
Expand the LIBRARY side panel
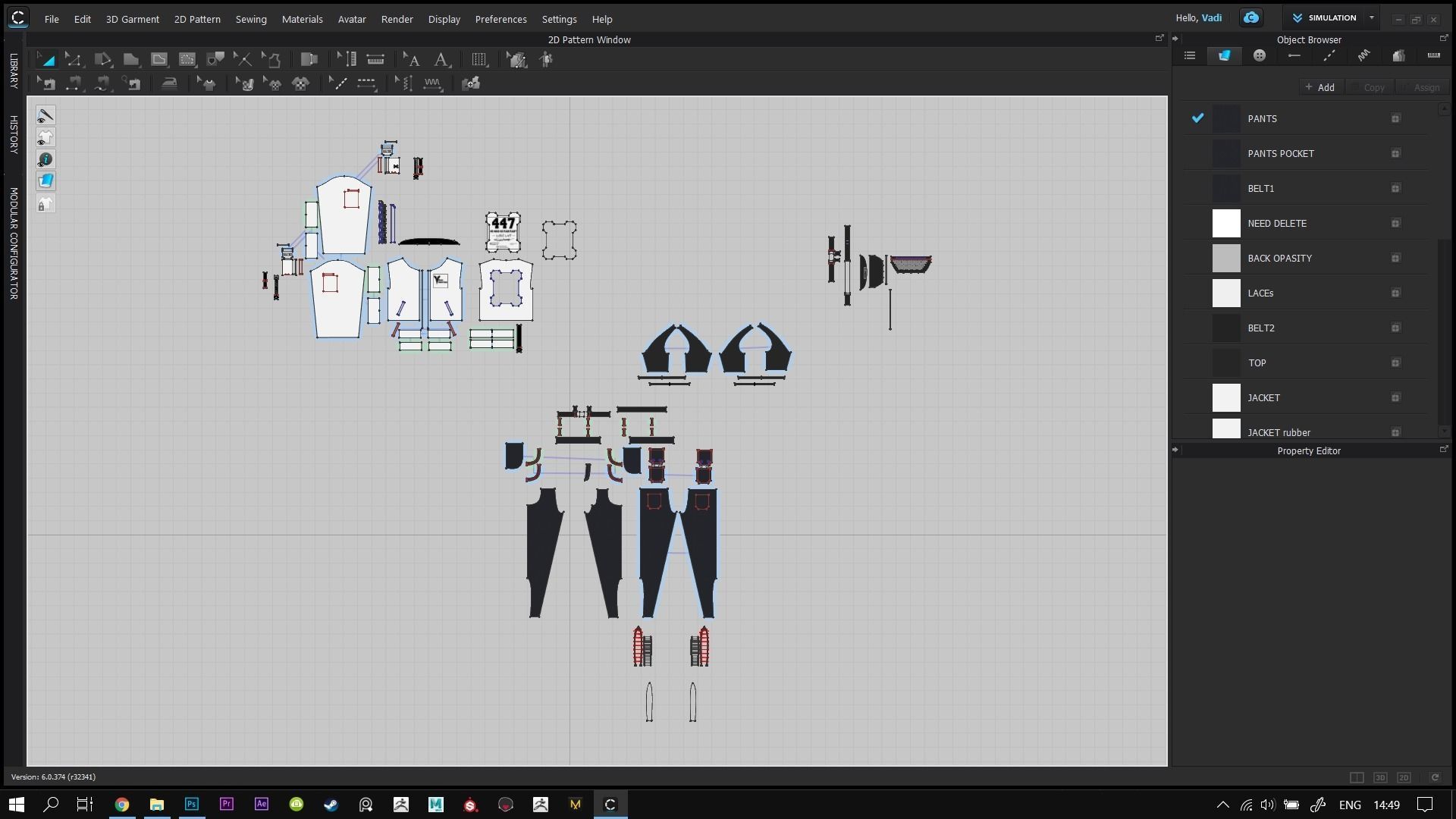(13, 71)
